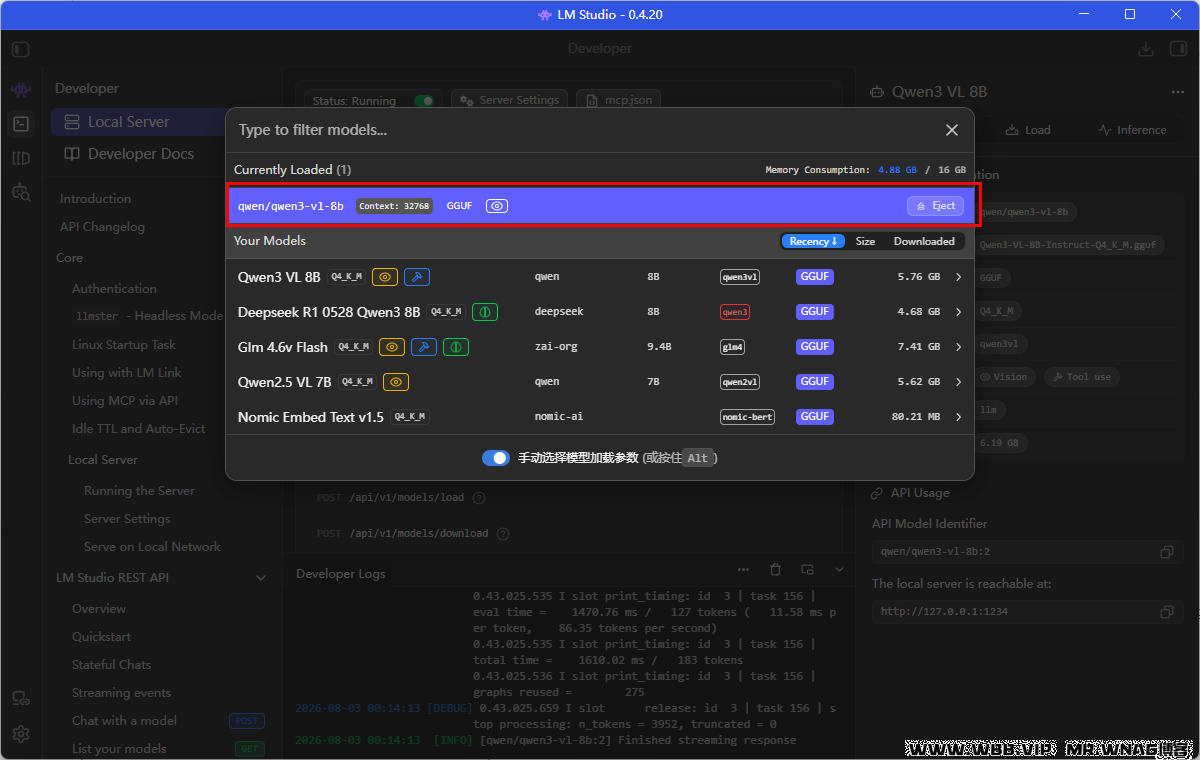Open the settings gear in the sidebar
The width and height of the screenshot is (1200, 760).
coord(21,733)
